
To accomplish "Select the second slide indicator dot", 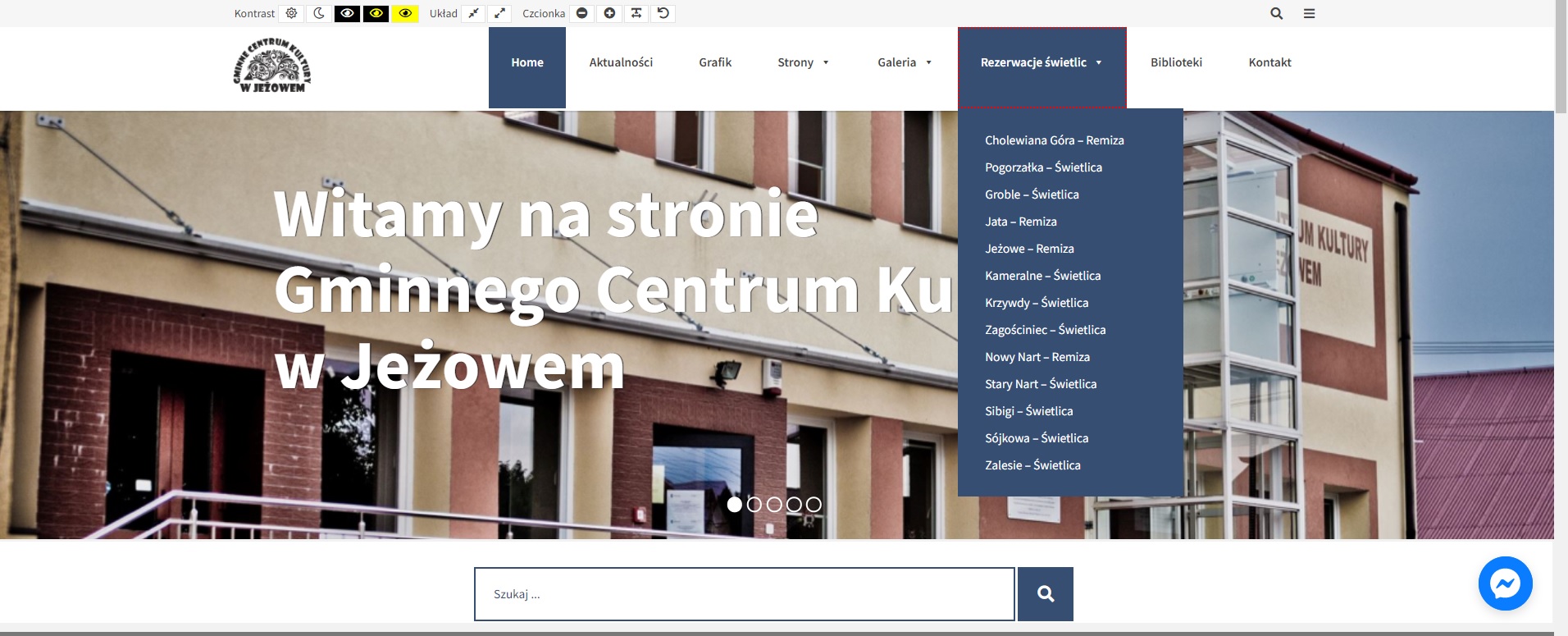I will [754, 505].
